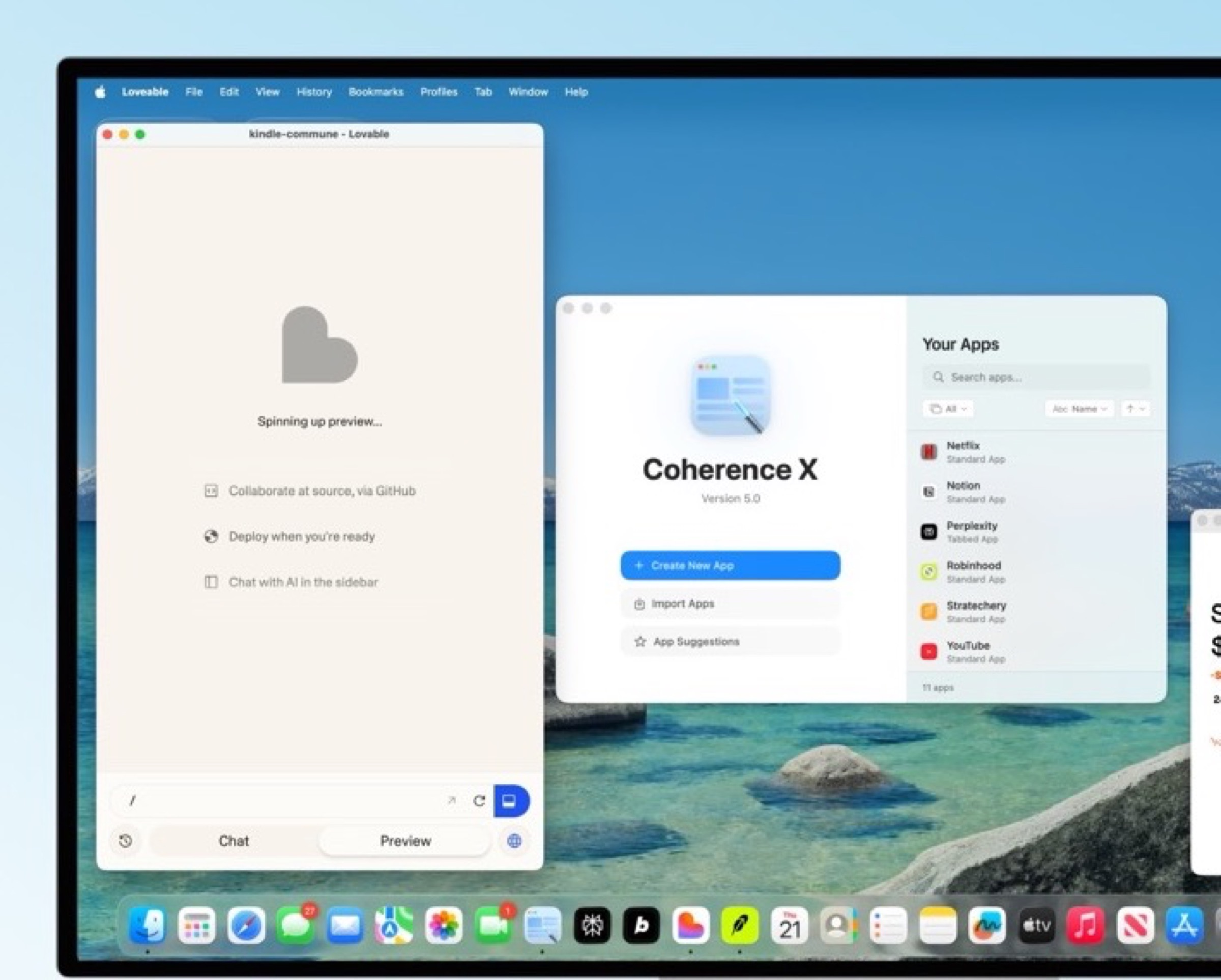Switch to the Preview tab
The image size is (1221, 980).
(405, 841)
